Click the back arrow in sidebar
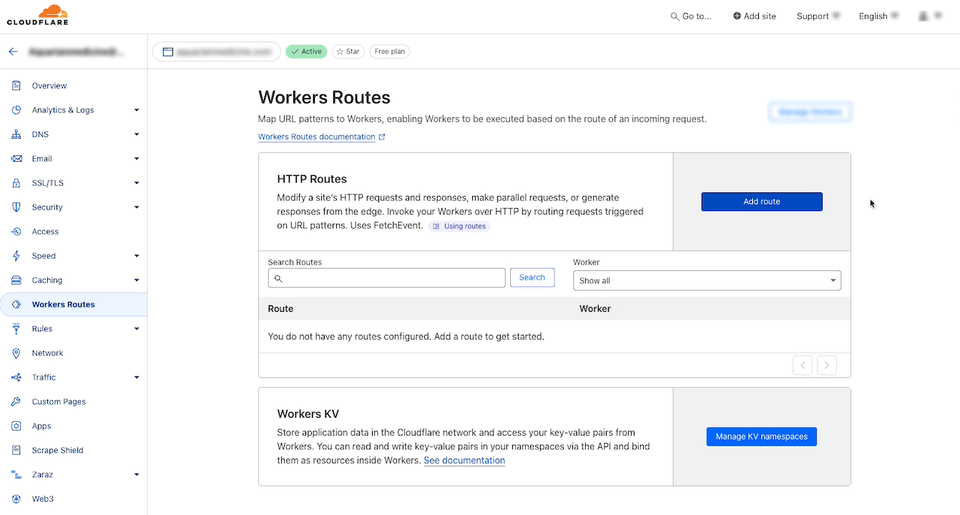960x515 pixels. point(13,51)
